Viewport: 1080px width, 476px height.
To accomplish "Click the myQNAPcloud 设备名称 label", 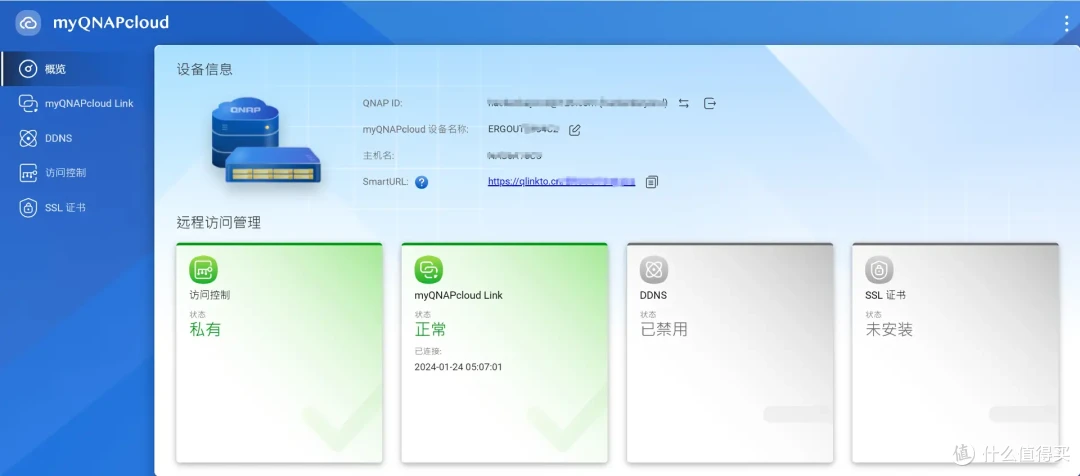I will tap(415, 130).
